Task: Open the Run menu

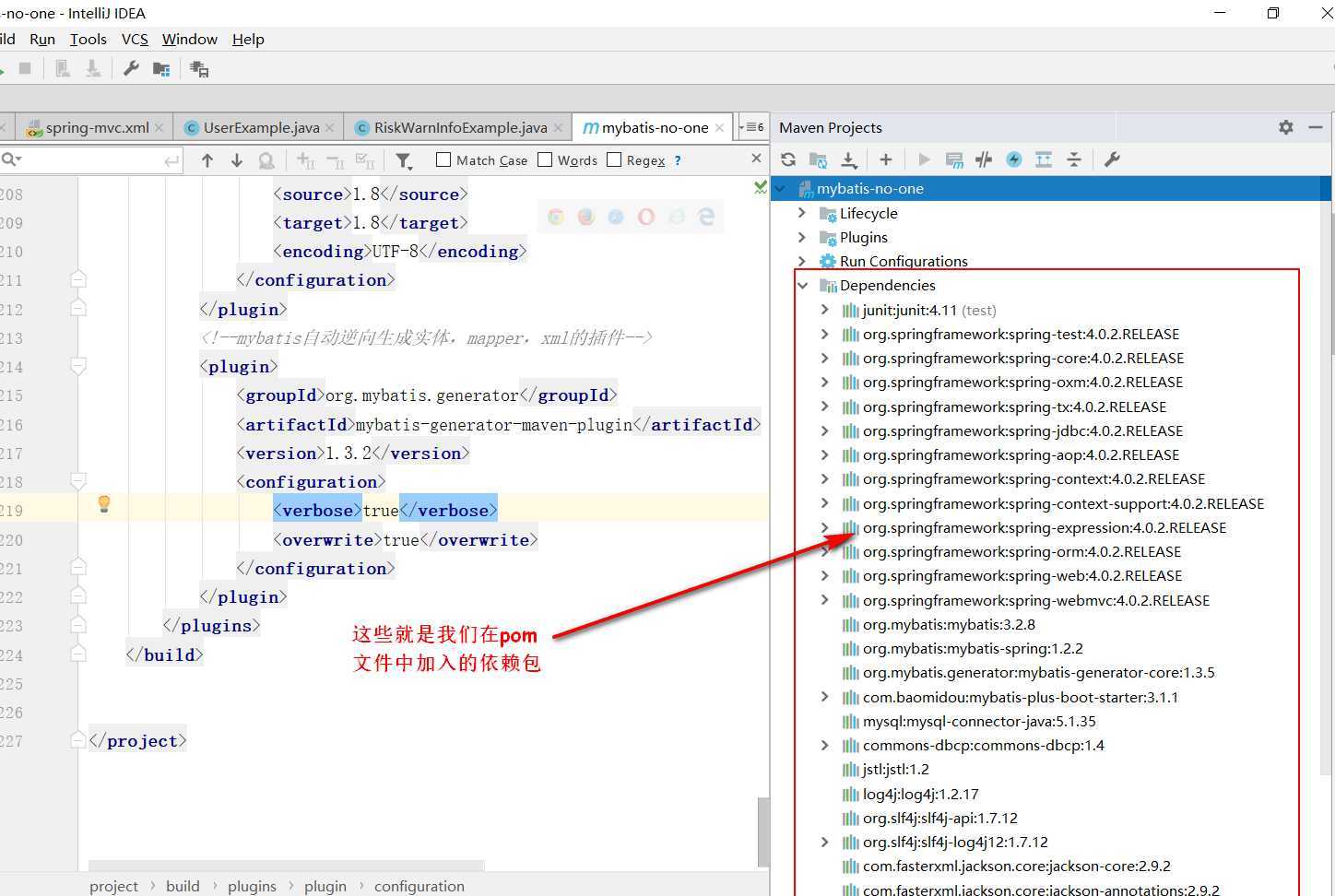Action: coord(42,39)
